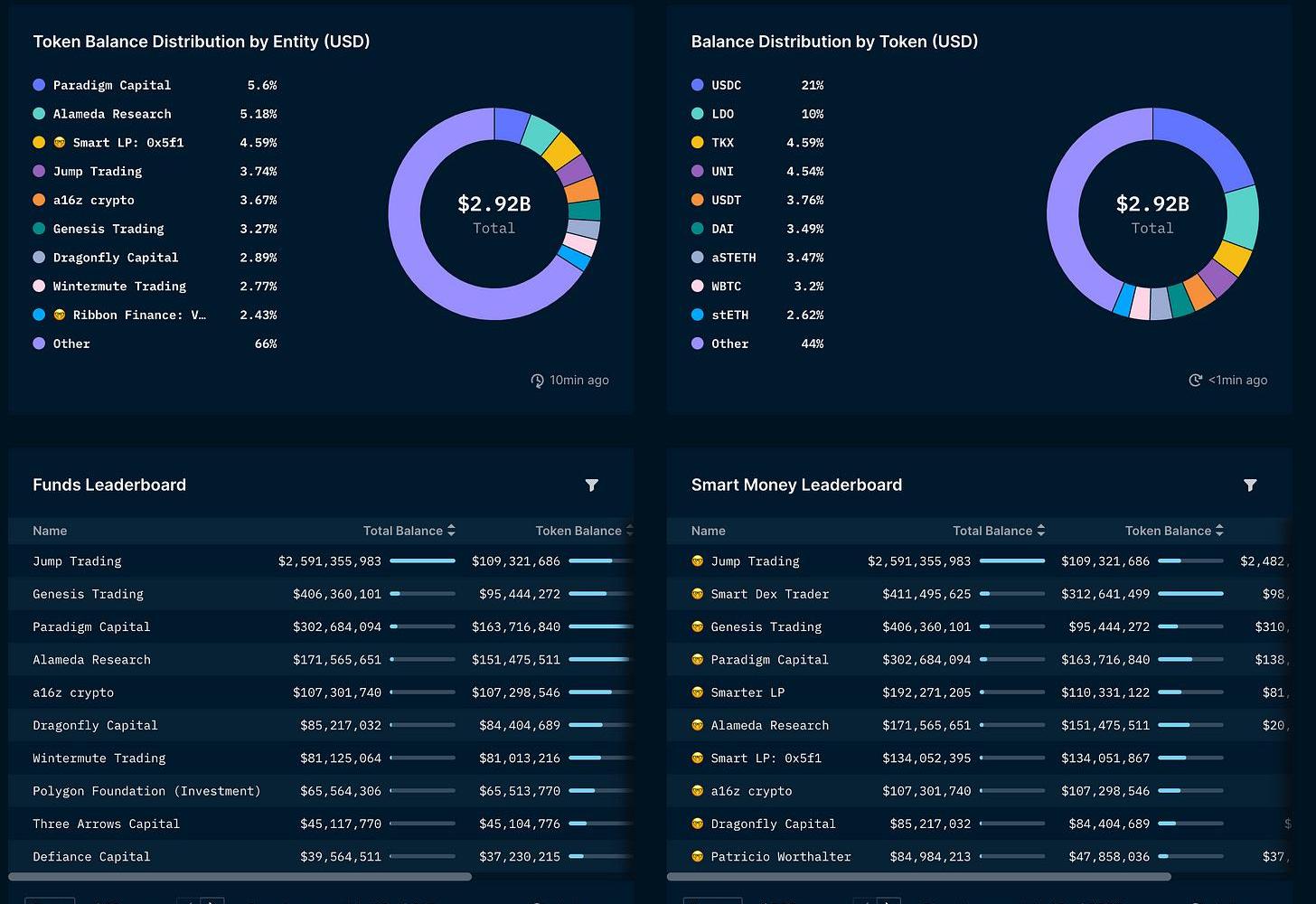This screenshot has height=904, width=1316.
Task: Open Paradigm Capital row in Funds Leaderboard
Action: pyautogui.click(x=321, y=626)
